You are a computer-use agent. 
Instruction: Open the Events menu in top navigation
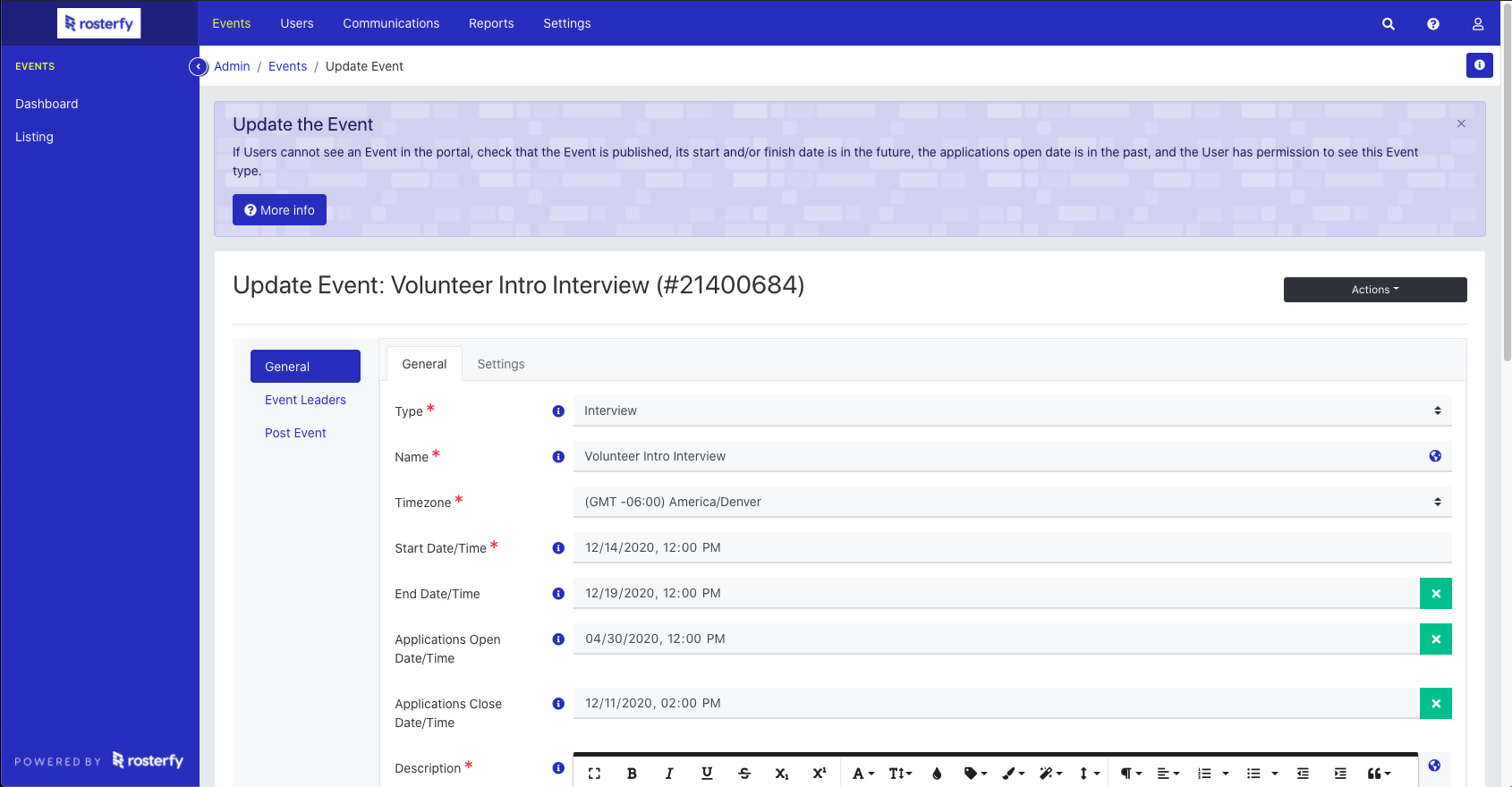(x=231, y=23)
